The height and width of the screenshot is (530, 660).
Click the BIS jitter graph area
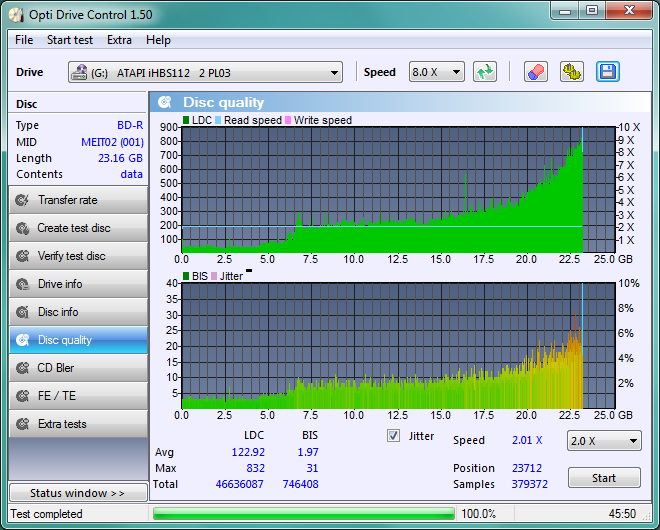click(399, 346)
